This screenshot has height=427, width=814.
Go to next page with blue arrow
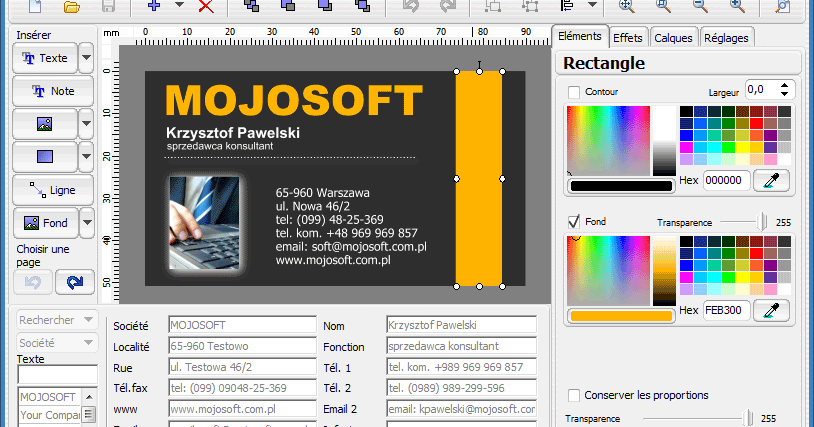point(75,282)
